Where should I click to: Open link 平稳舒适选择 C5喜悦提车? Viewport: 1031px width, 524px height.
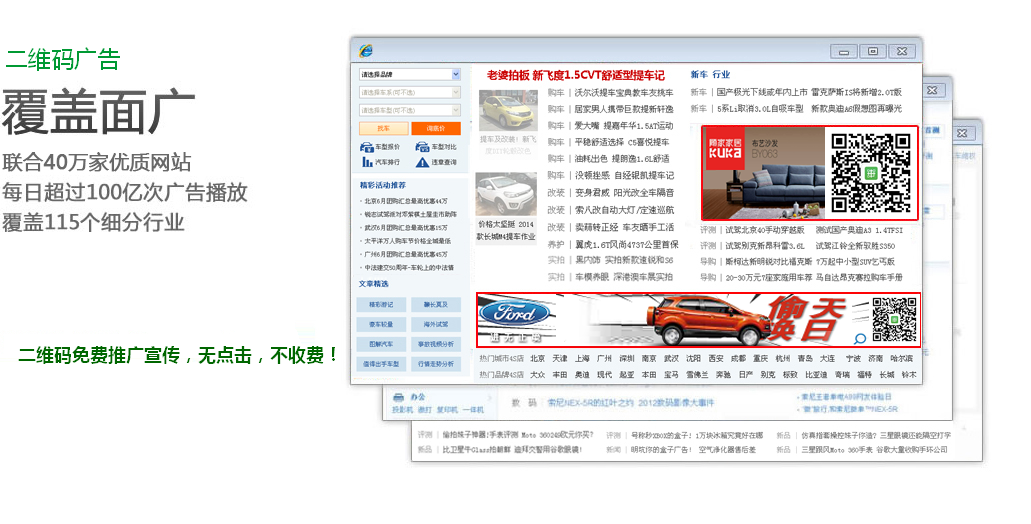pyautogui.click(x=622, y=142)
